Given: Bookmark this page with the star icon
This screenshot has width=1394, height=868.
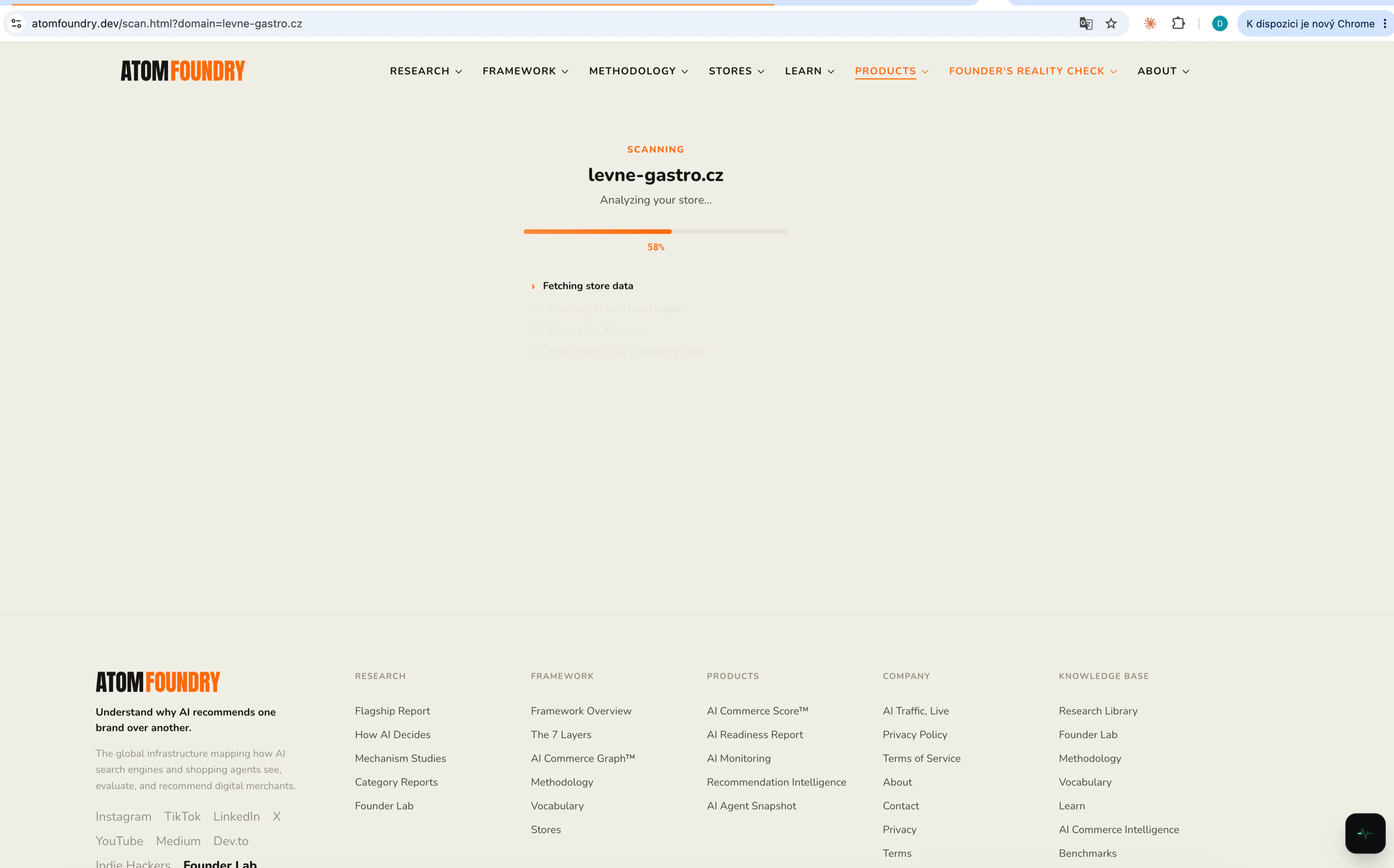Looking at the screenshot, I should (1111, 23).
